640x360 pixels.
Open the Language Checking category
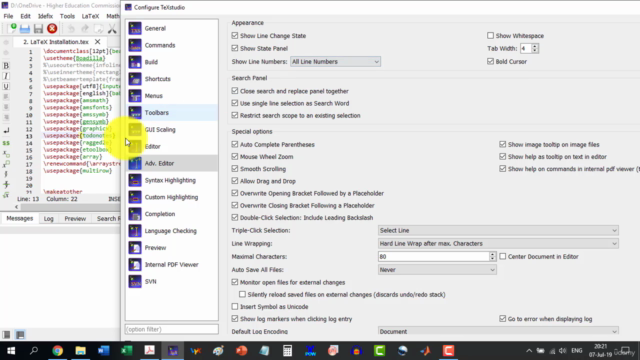171,231
